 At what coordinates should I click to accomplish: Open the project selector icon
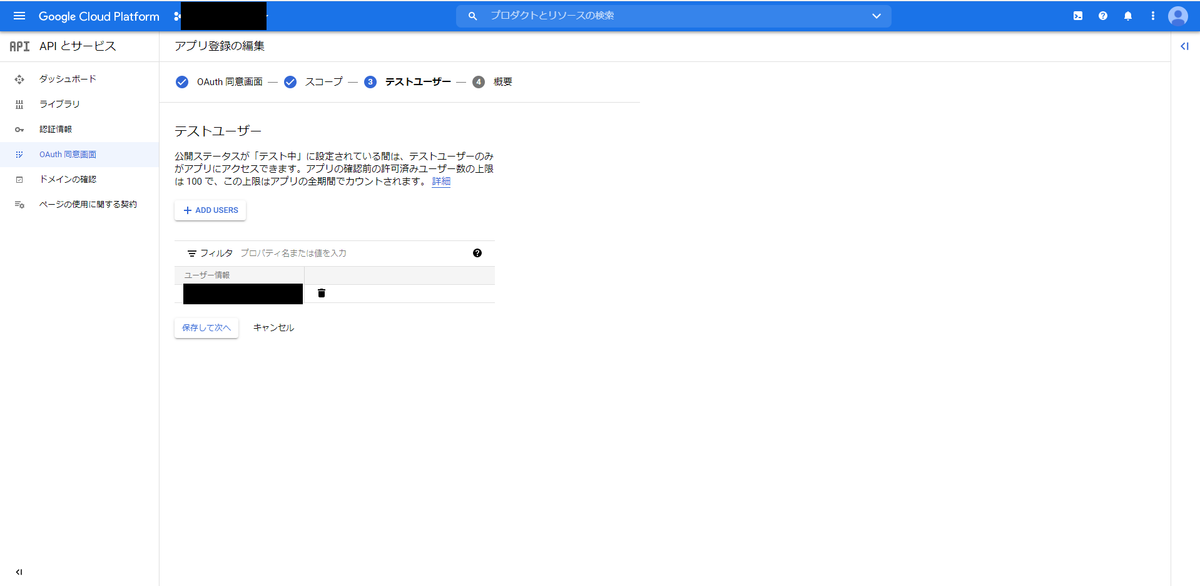tap(177, 16)
